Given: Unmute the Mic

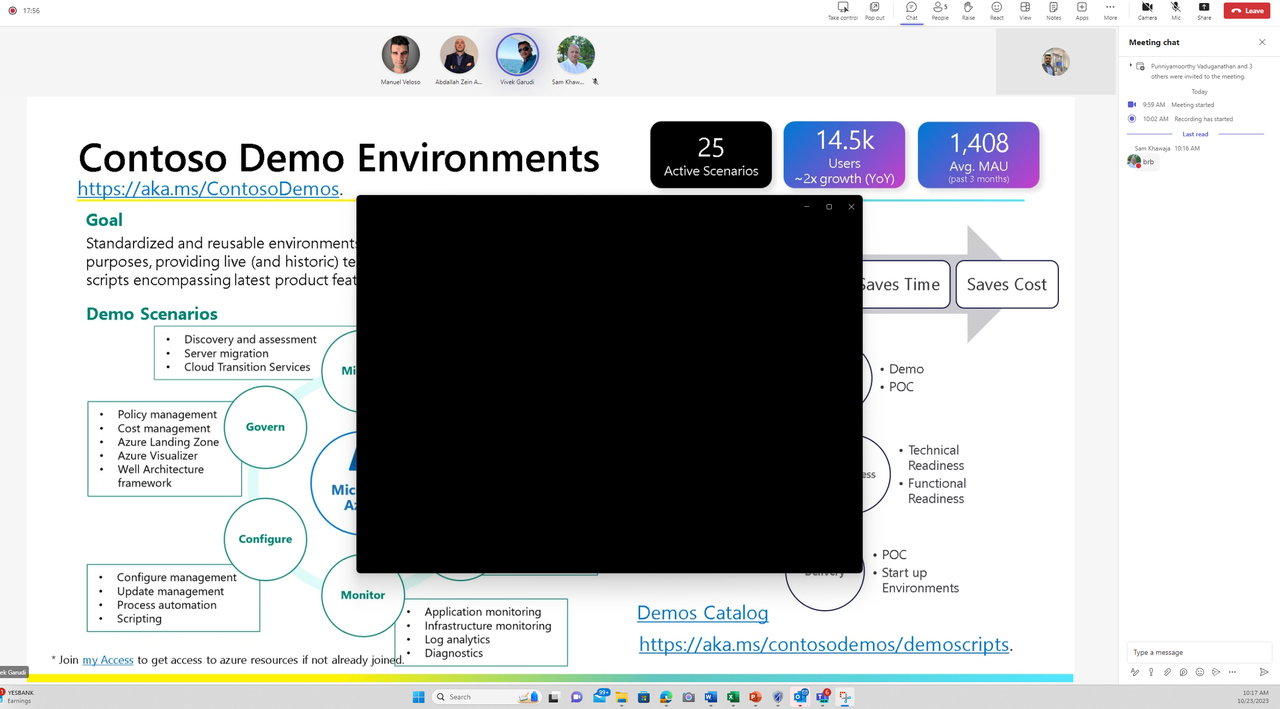Looking at the screenshot, I should tap(1176, 11).
